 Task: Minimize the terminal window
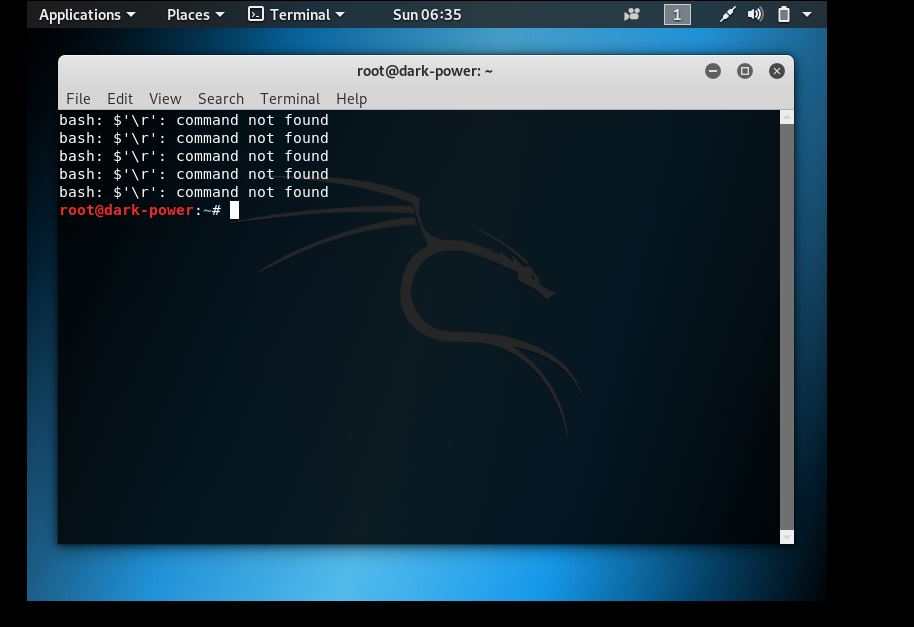tap(713, 71)
